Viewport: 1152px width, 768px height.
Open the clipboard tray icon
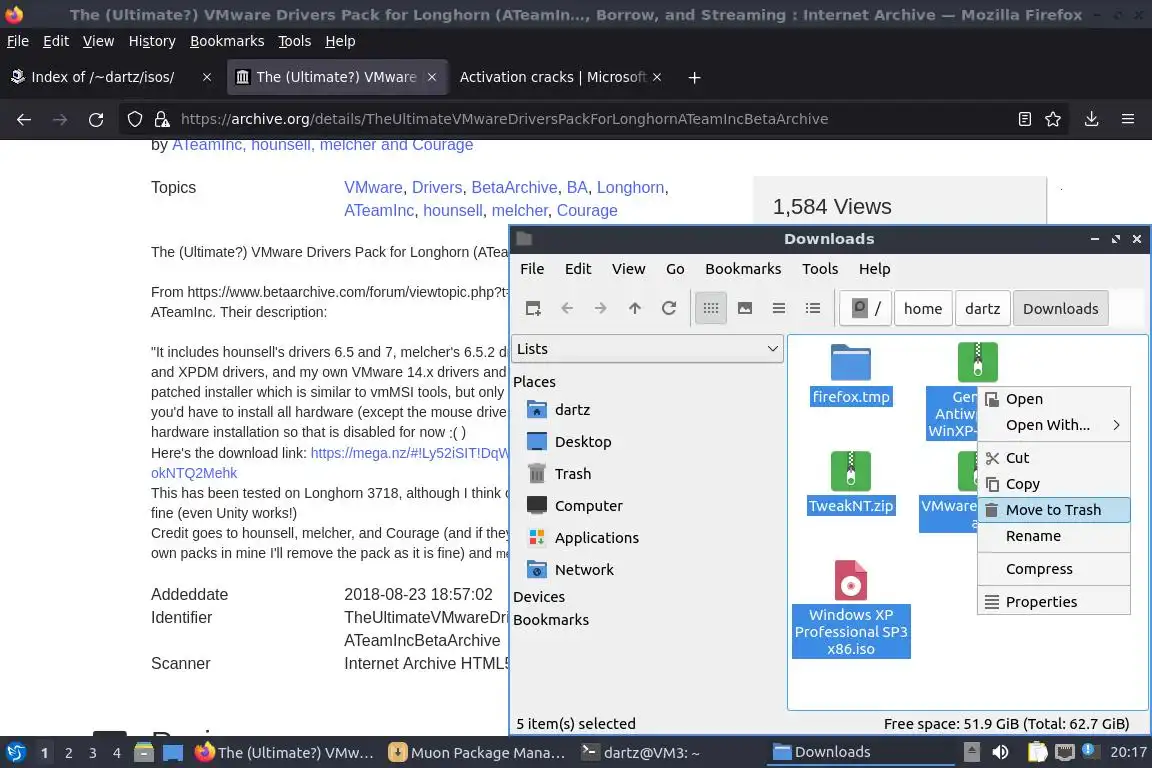(1037, 753)
